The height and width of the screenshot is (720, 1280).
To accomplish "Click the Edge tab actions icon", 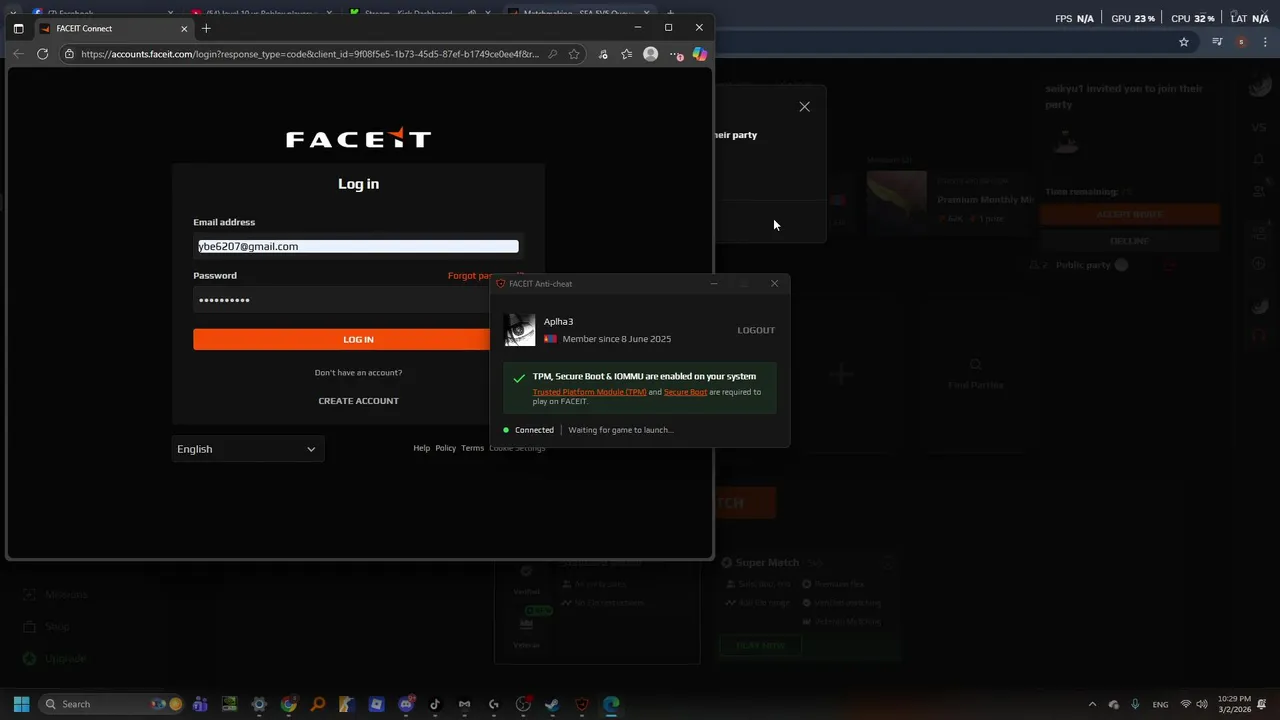I will tap(18, 28).
